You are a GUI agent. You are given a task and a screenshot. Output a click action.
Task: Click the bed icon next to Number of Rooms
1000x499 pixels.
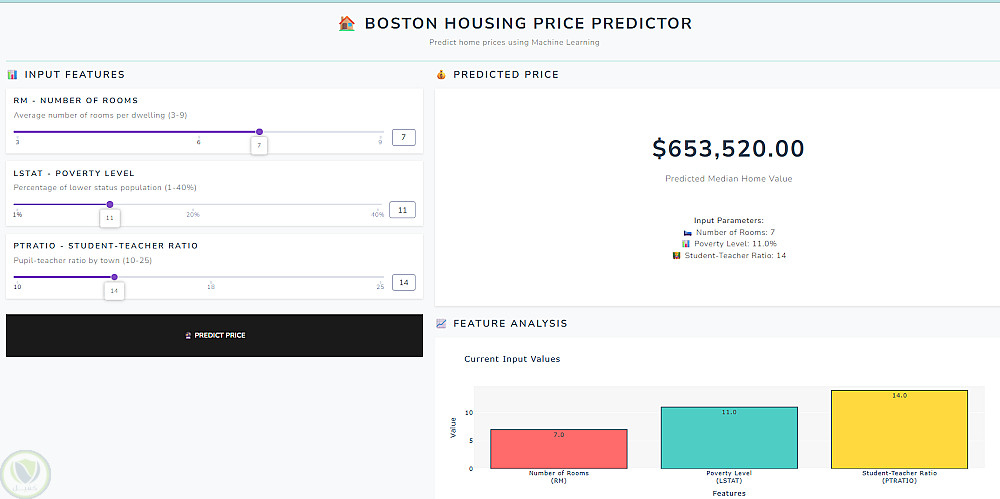tap(687, 232)
